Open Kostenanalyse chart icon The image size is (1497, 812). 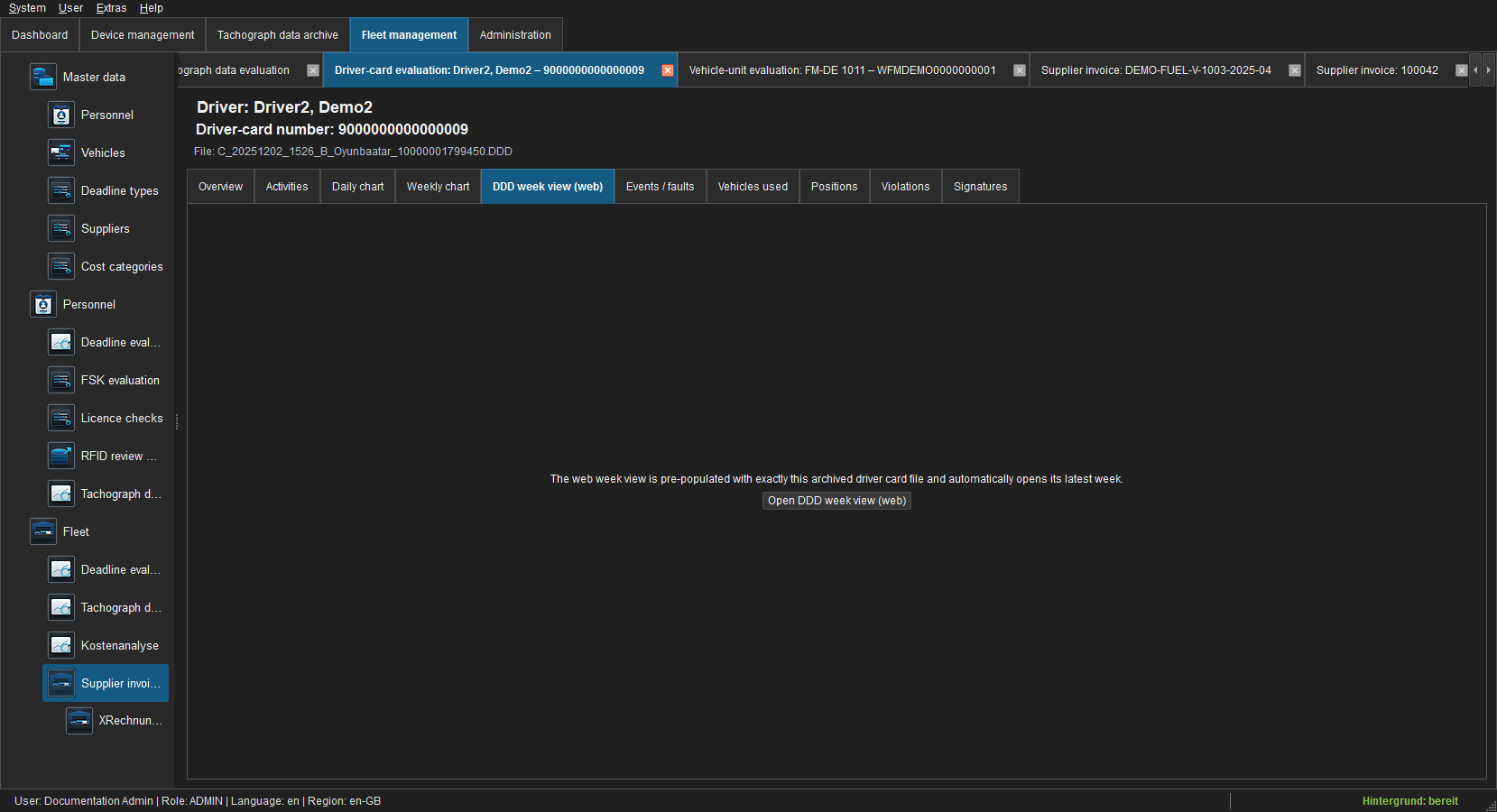tap(60, 645)
